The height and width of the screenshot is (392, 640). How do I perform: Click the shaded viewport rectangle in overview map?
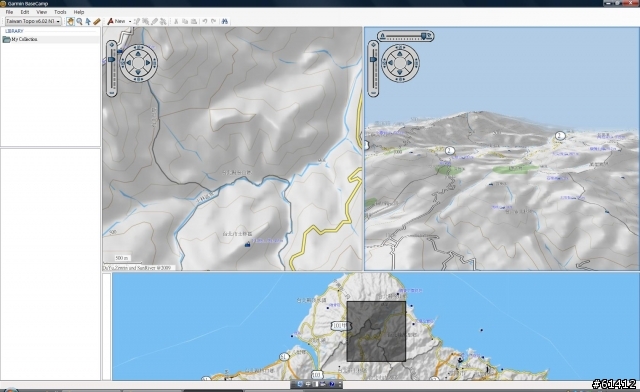point(376,331)
